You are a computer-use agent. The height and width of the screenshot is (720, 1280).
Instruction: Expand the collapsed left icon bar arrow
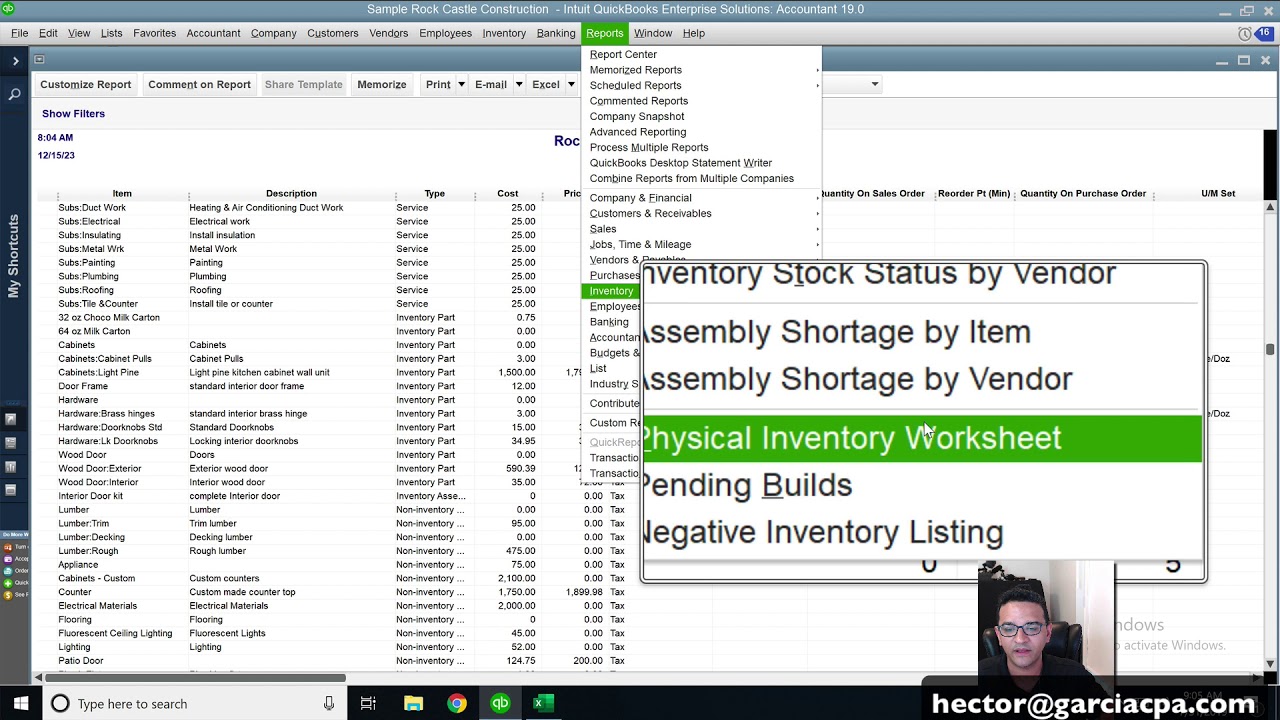click(15, 61)
